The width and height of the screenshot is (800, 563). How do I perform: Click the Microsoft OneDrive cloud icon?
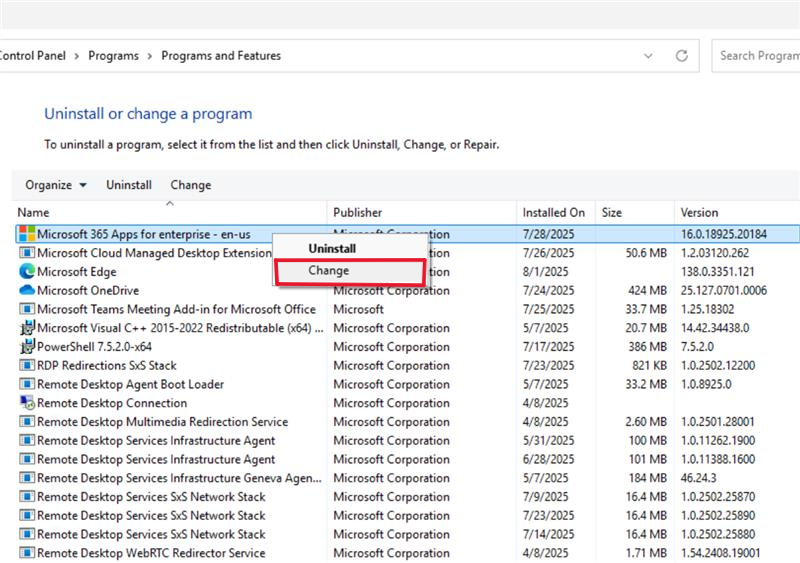click(27, 290)
